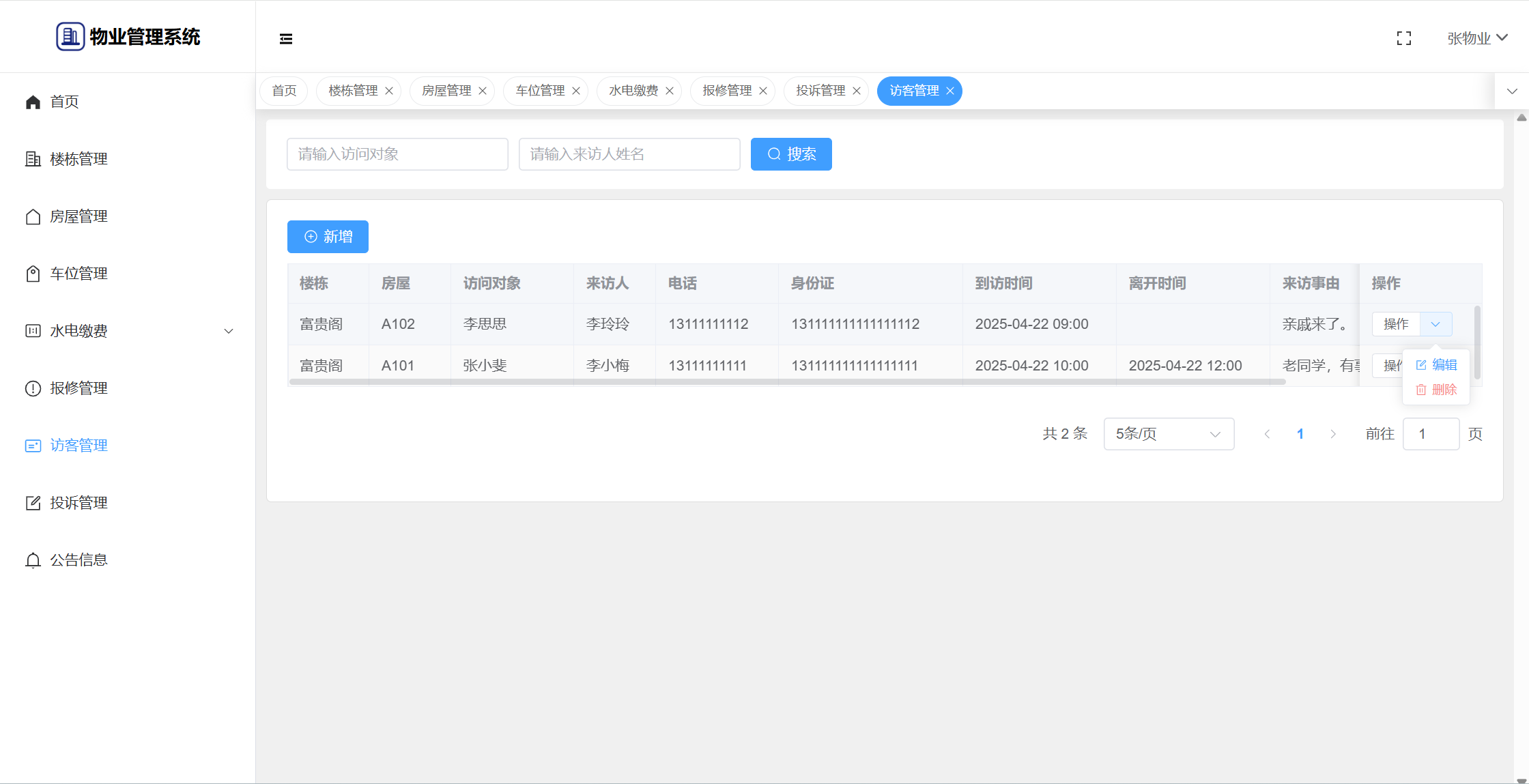Viewport: 1529px width, 784px height.
Task: Click the table's horizontal scrollbar
Action: pos(787,382)
